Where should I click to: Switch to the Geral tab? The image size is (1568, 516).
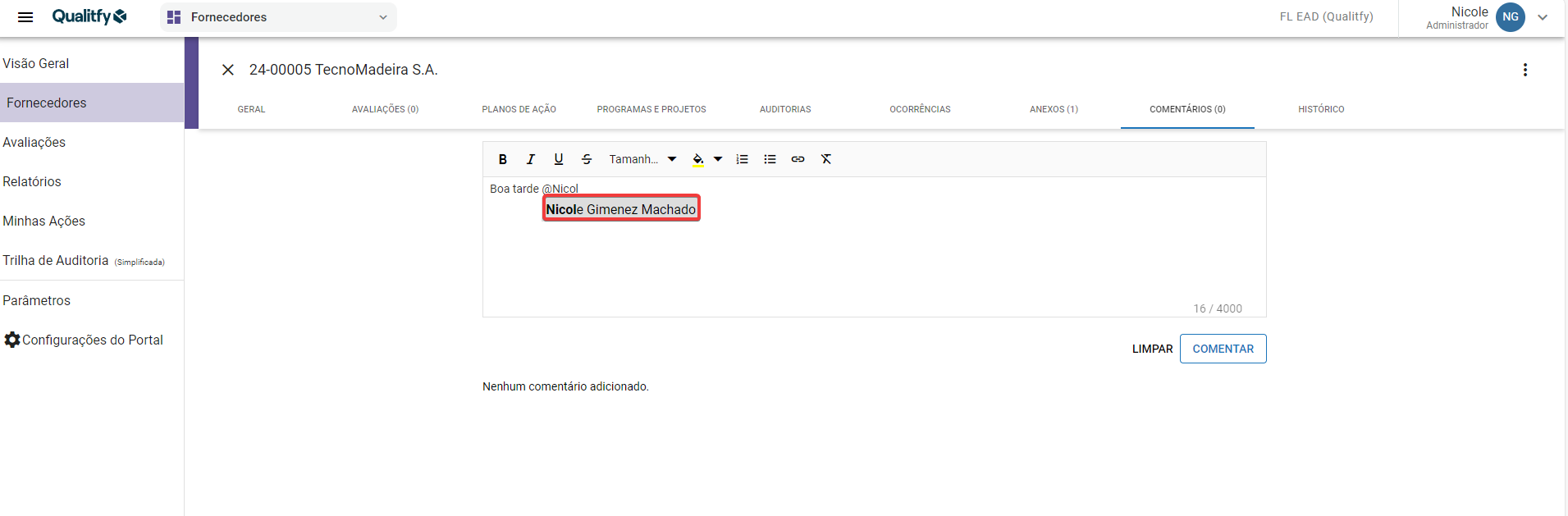point(251,109)
